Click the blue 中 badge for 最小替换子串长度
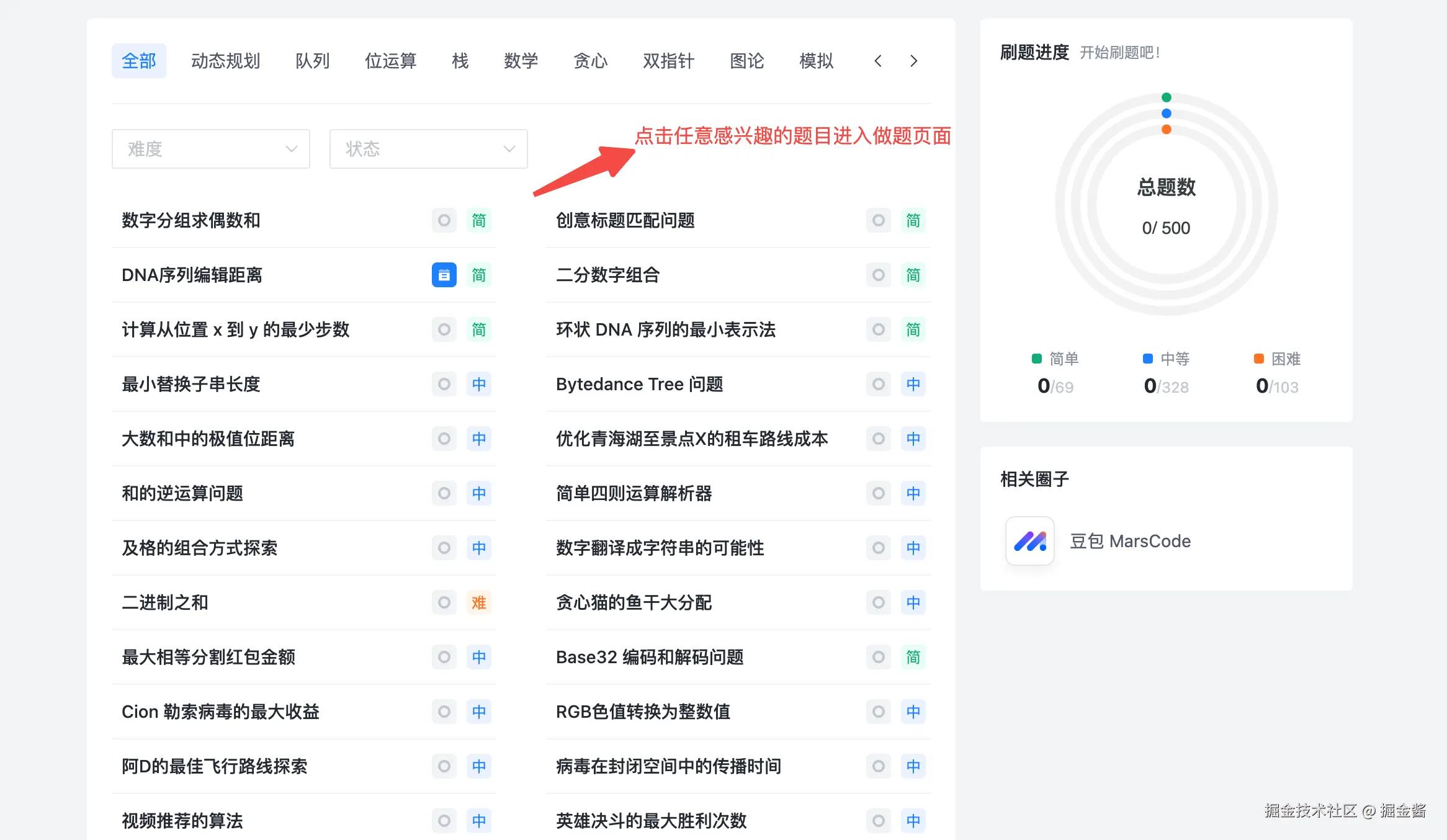Viewport: 1447px width, 840px height. point(478,384)
